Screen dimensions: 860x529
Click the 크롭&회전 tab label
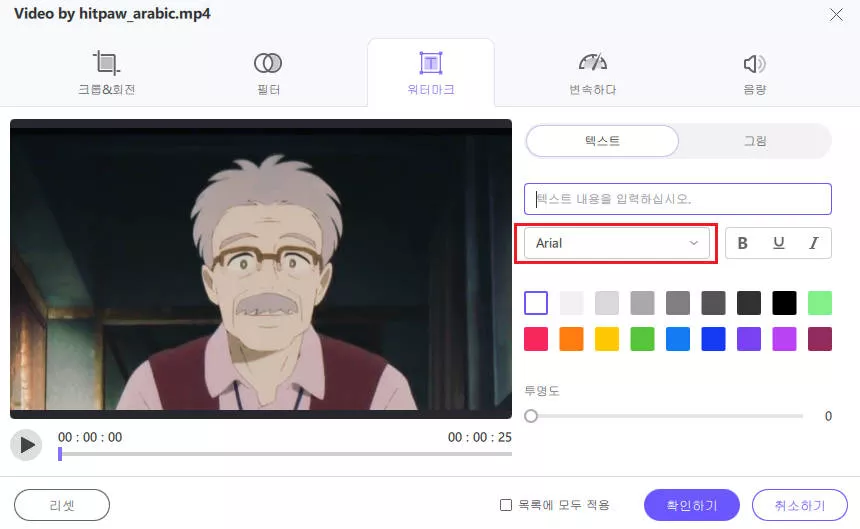pos(106,89)
